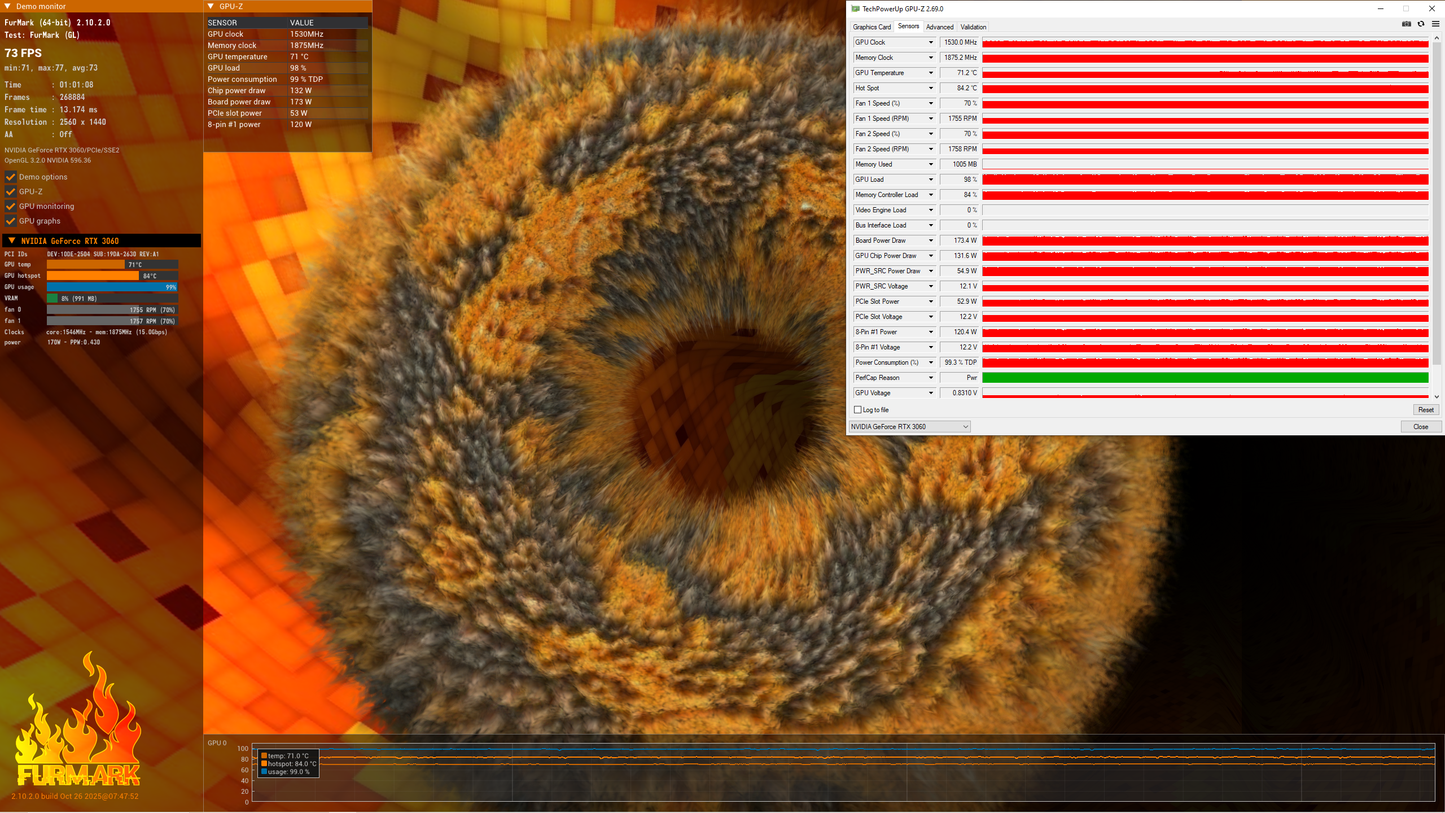1445x813 pixels.
Task: Click the blue GPU usage bar
Action: click(112, 287)
